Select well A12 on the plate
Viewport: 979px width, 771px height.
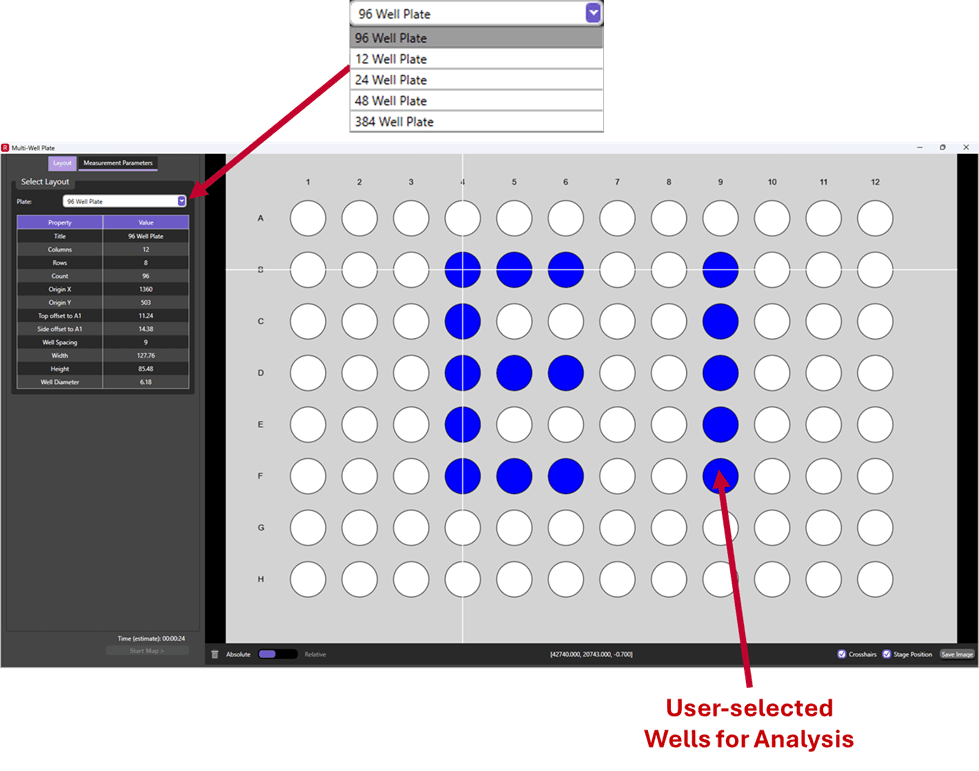875,219
